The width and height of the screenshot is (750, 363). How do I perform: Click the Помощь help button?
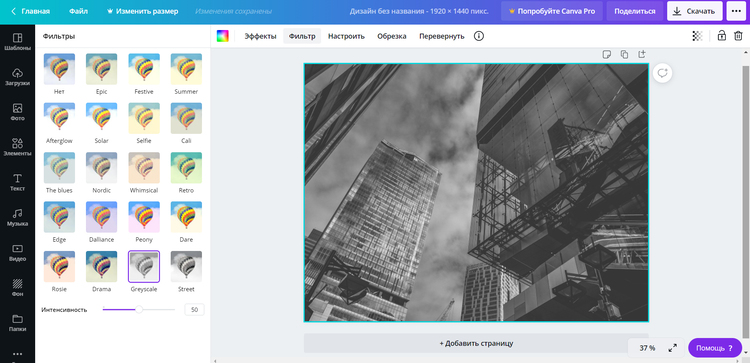[715, 348]
